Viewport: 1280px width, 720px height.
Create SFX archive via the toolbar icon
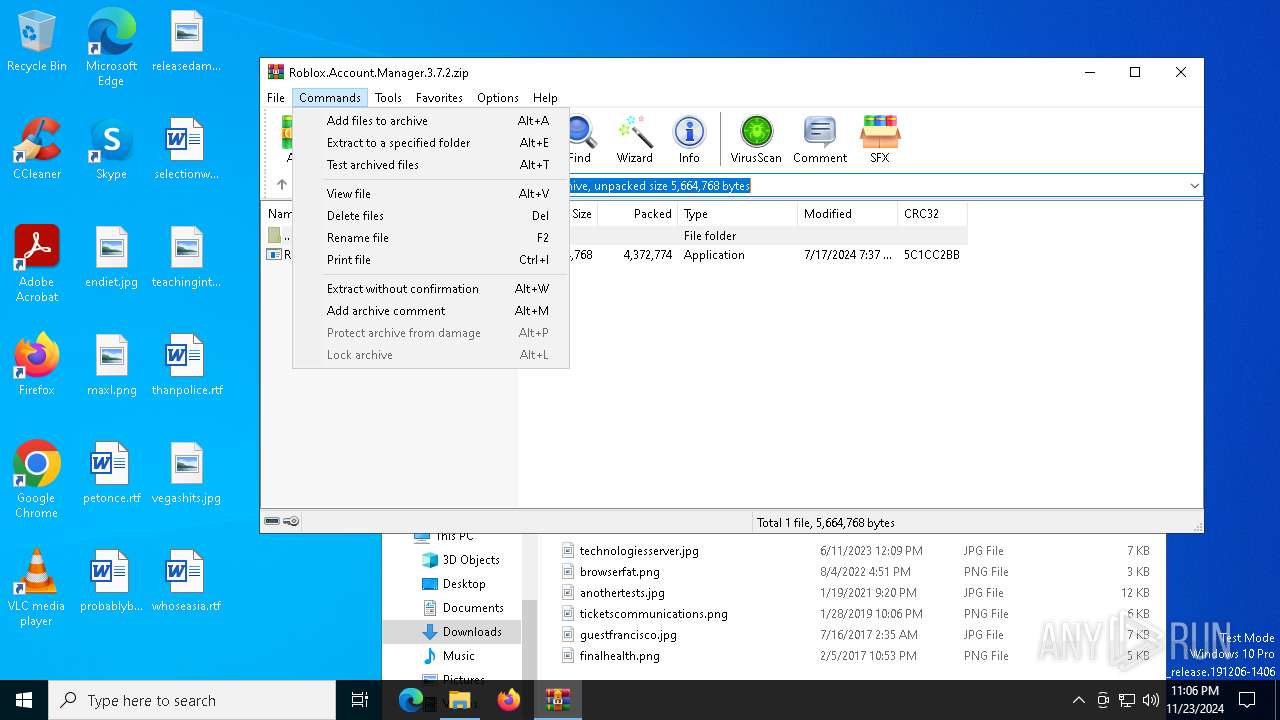point(880,139)
